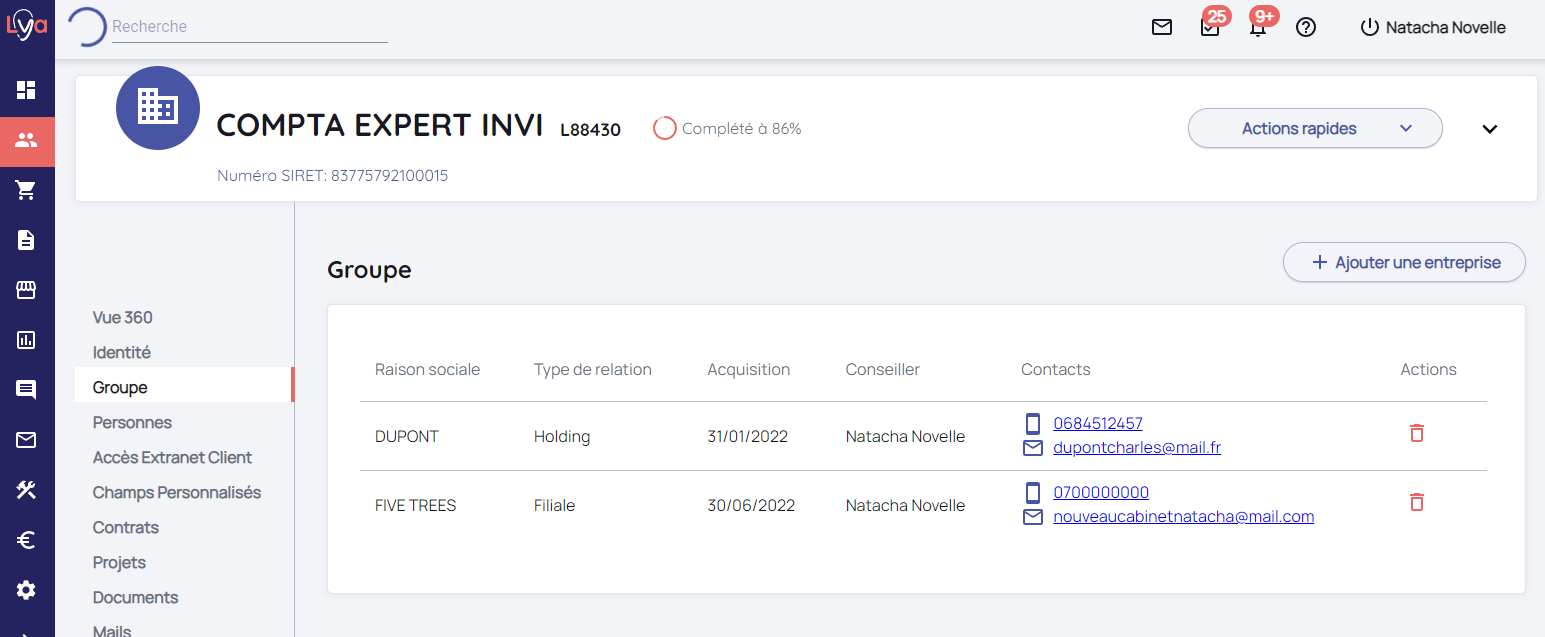Go to Personnes menu item
The image size is (1545, 637).
pyautogui.click(x=132, y=422)
